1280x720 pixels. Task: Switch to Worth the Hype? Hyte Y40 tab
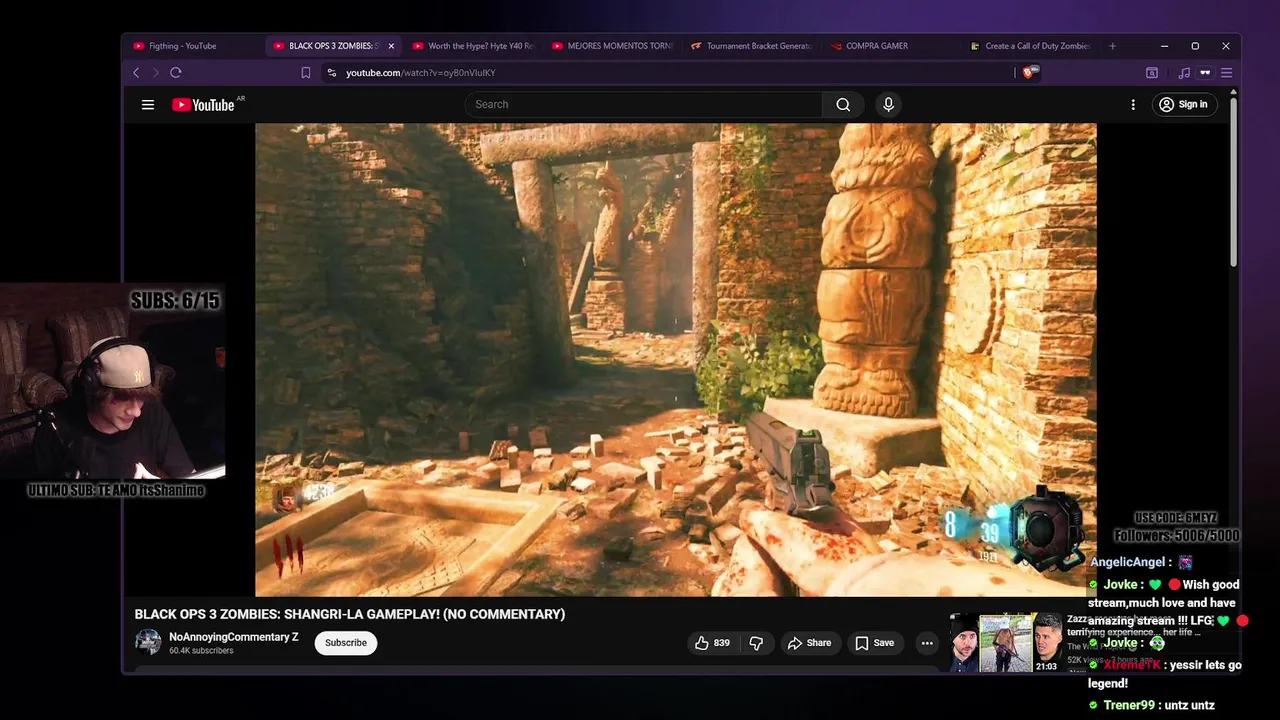[472, 46]
